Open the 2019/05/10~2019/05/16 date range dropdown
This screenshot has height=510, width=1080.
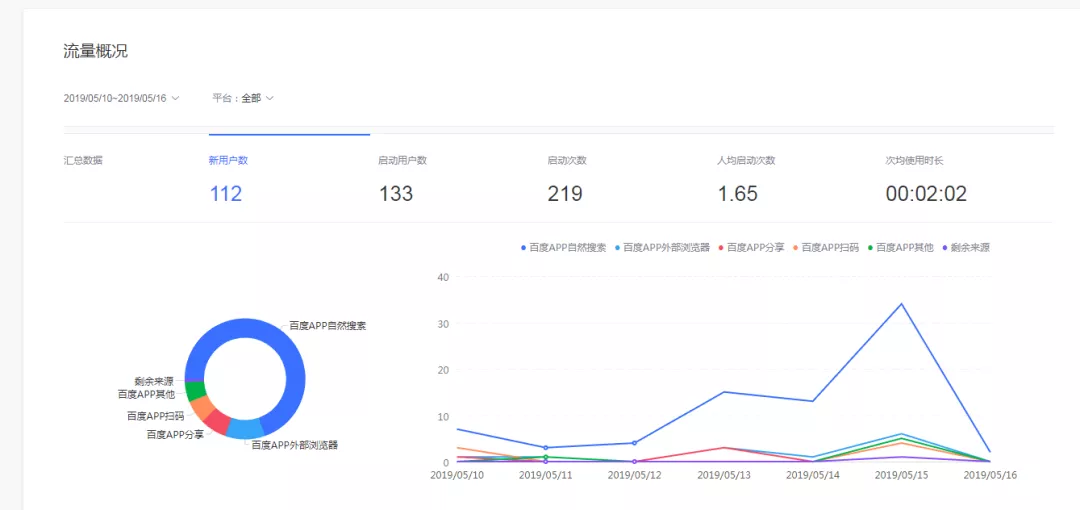(121, 98)
